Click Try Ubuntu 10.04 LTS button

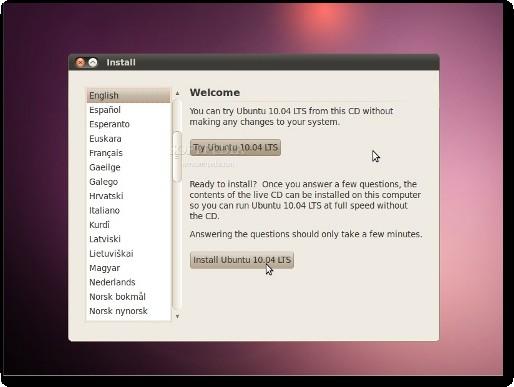click(x=235, y=147)
